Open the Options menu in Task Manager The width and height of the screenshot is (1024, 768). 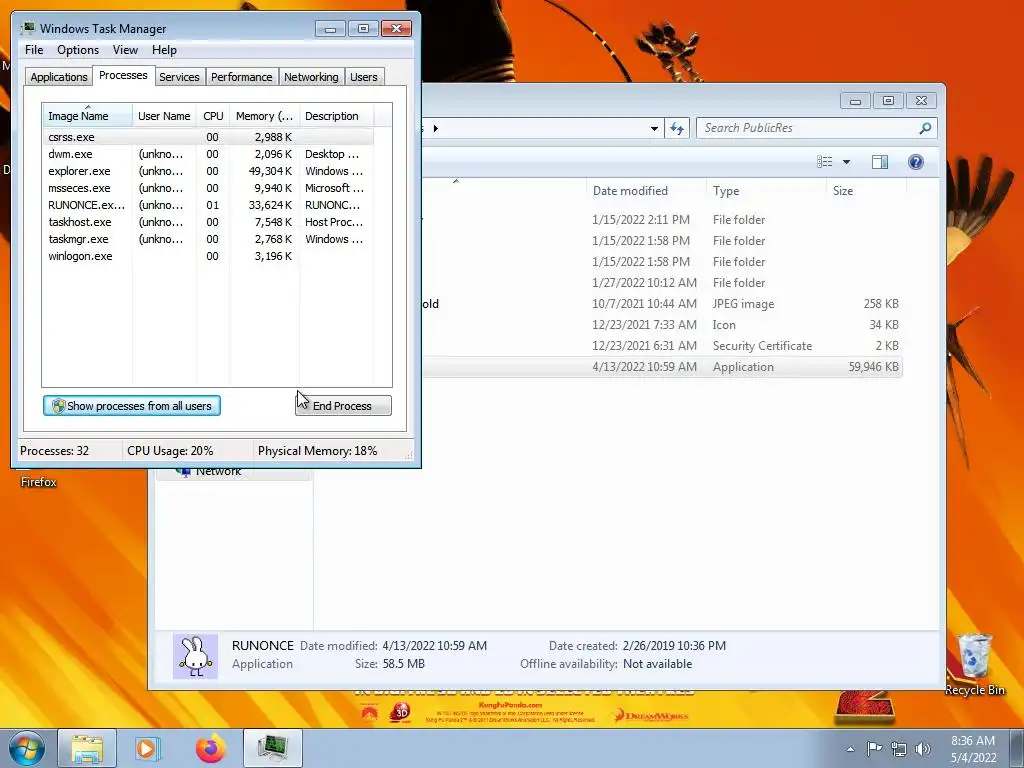click(78, 50)
